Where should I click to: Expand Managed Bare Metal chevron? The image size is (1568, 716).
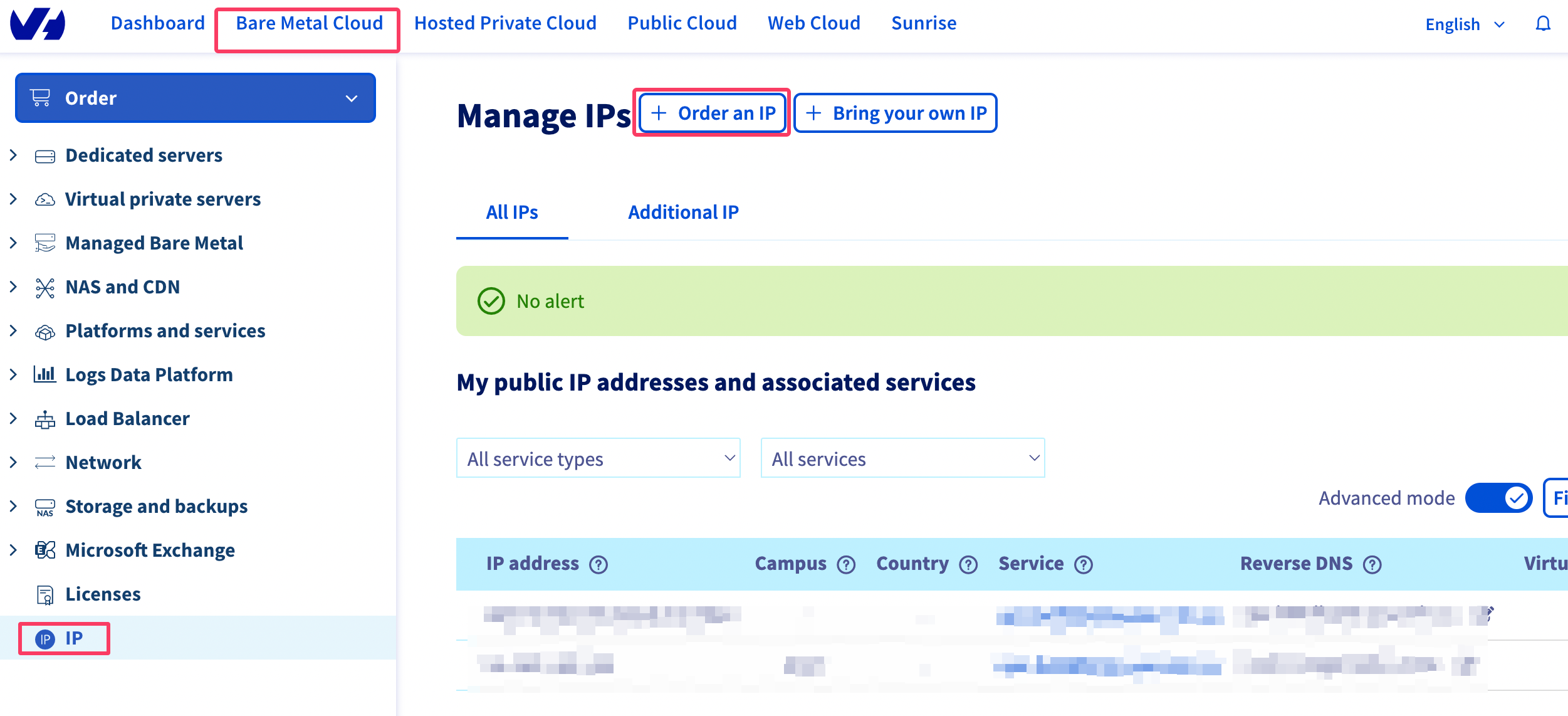coord(13,243)
